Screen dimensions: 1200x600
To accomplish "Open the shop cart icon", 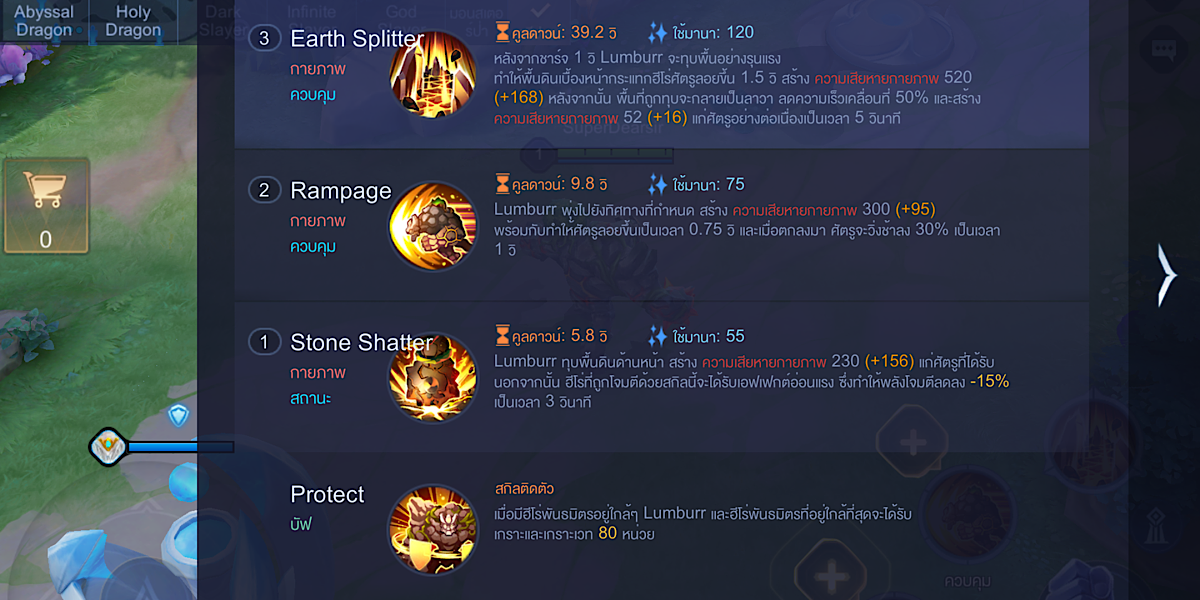I will [x=46, y=205].
